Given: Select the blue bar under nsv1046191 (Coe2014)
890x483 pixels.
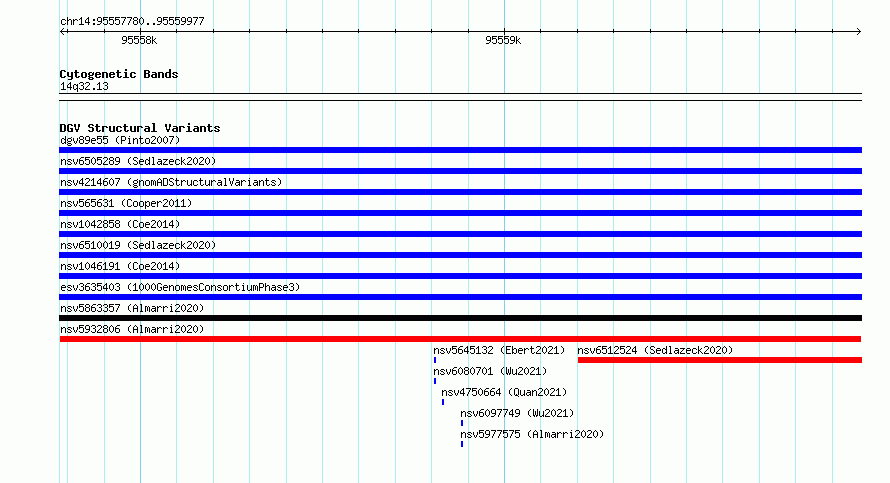Looking at the screenshot, I should 460,276.
